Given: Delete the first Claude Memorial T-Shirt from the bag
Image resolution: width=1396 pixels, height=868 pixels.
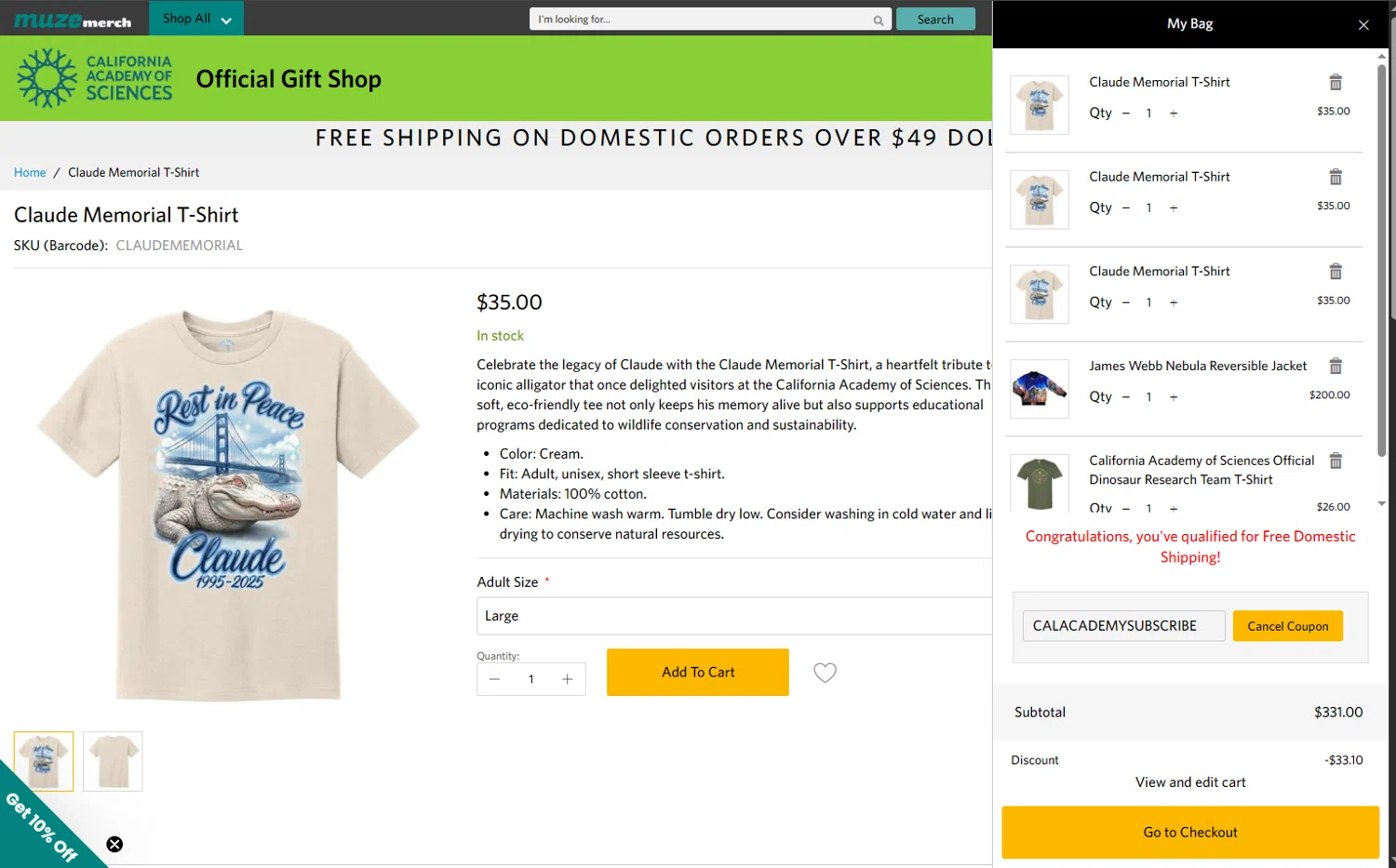Looking at the screenshot, I should tap(1336, 83).
